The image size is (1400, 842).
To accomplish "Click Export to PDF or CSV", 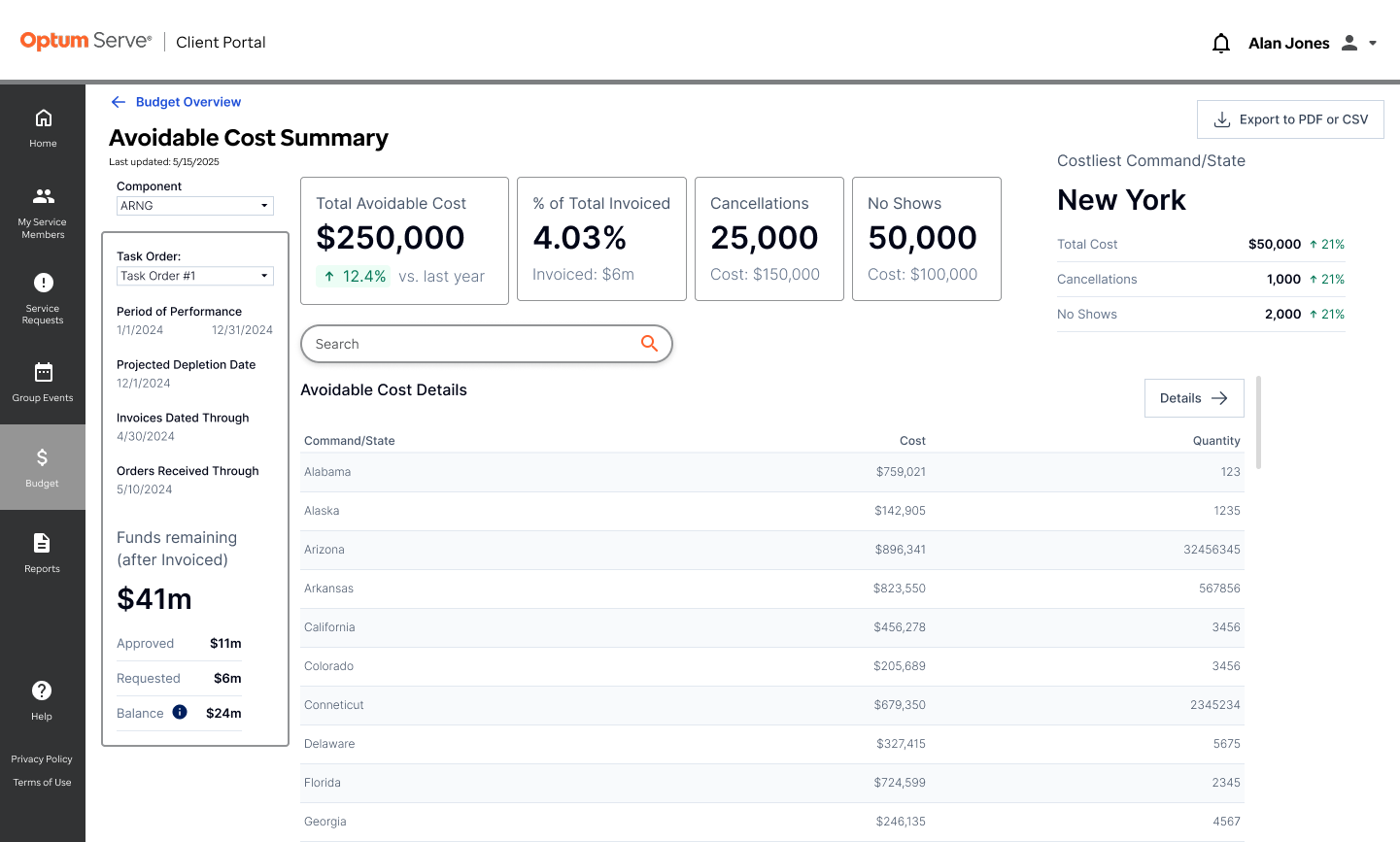I will coord(1290,119).
